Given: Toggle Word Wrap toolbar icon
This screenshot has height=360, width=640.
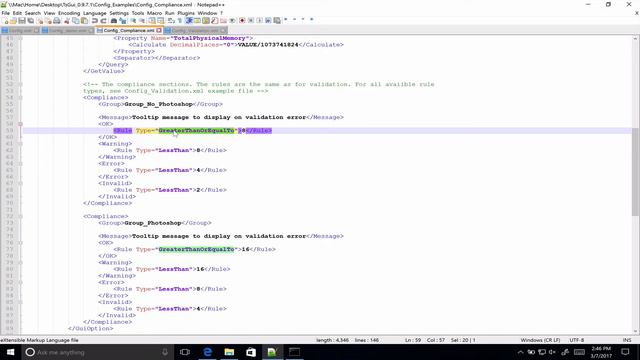Looking at the screenshot, I should [171, 20].
